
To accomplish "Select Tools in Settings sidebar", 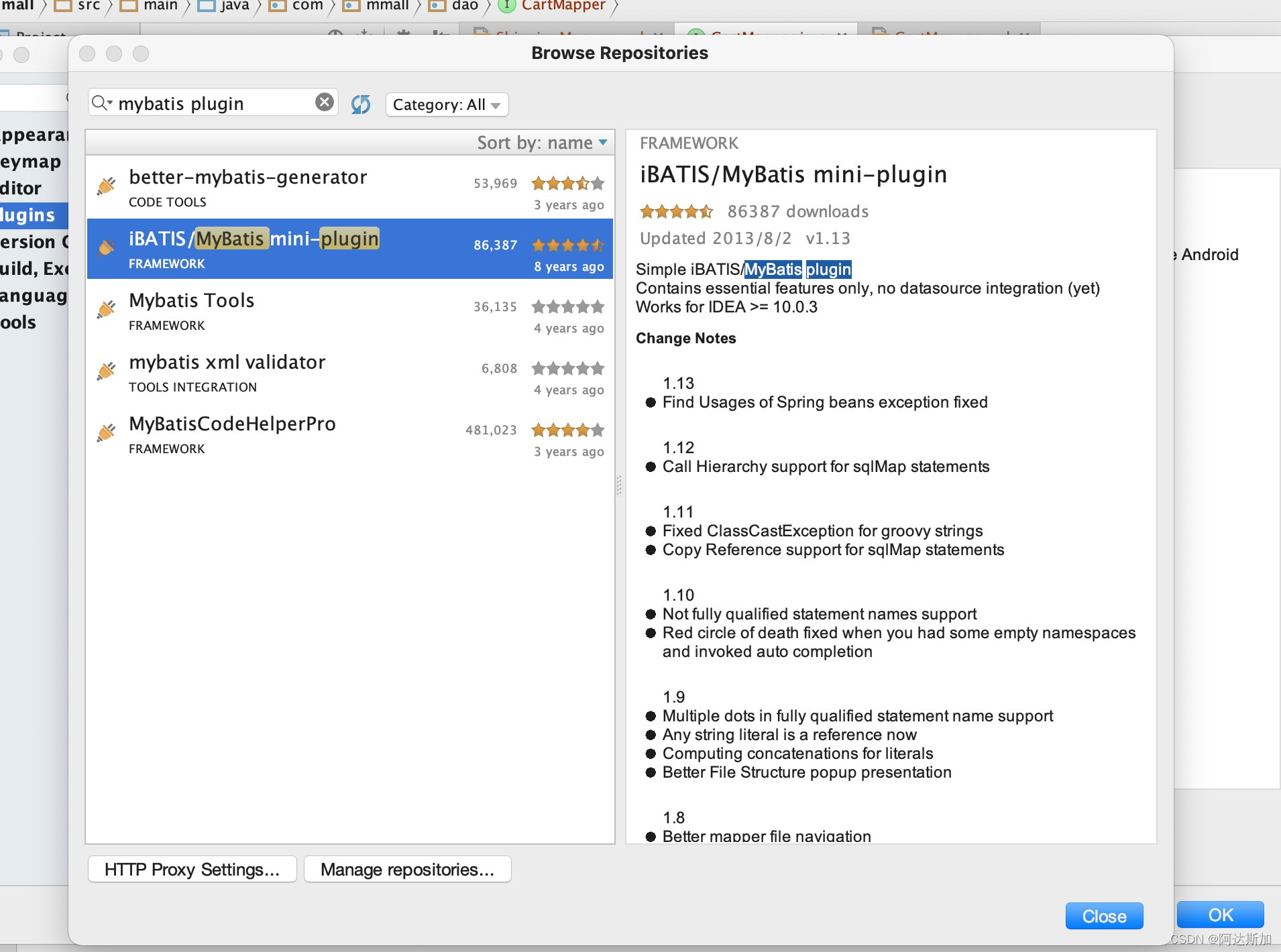I will tap(18, 322).
